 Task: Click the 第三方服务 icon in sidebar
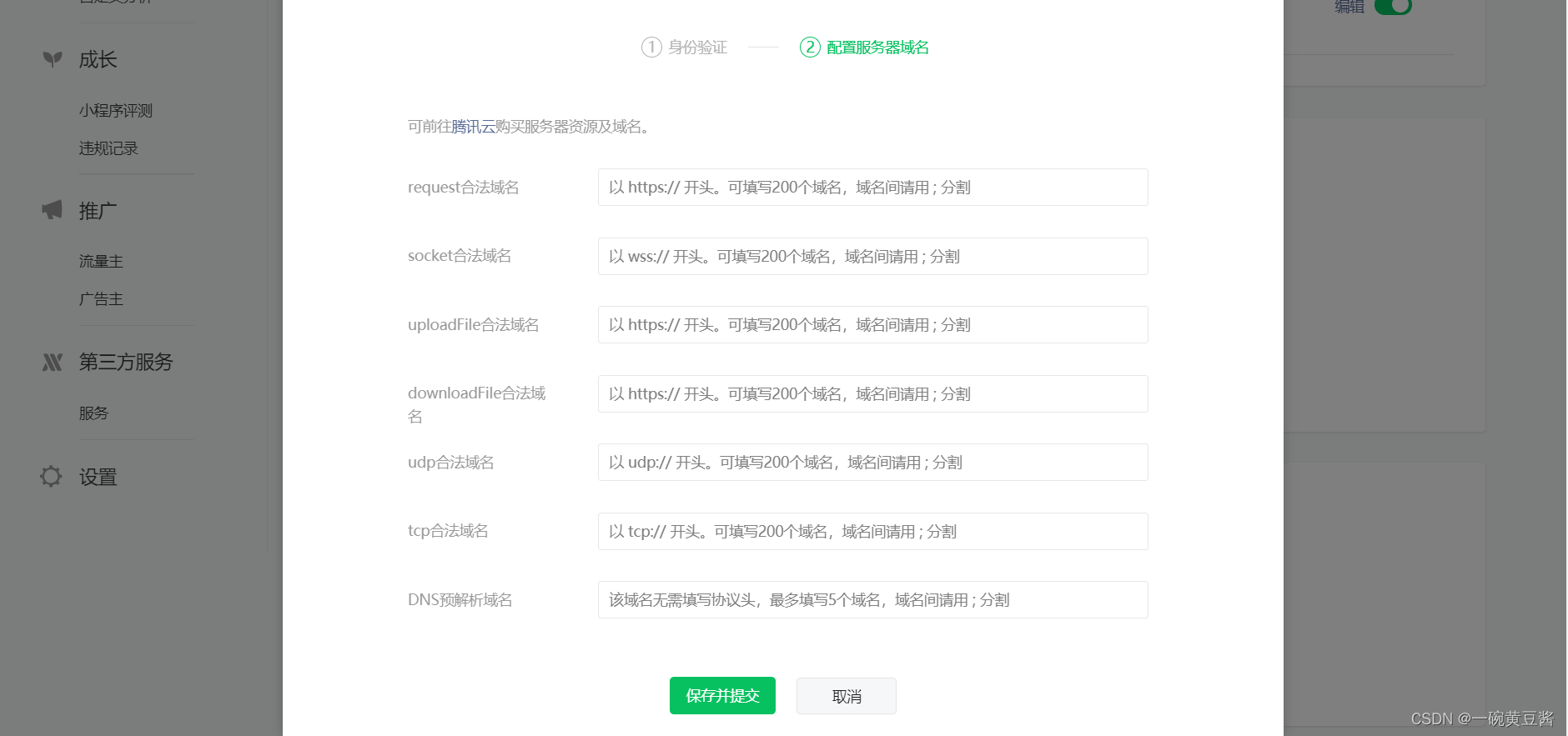[53, 362]
